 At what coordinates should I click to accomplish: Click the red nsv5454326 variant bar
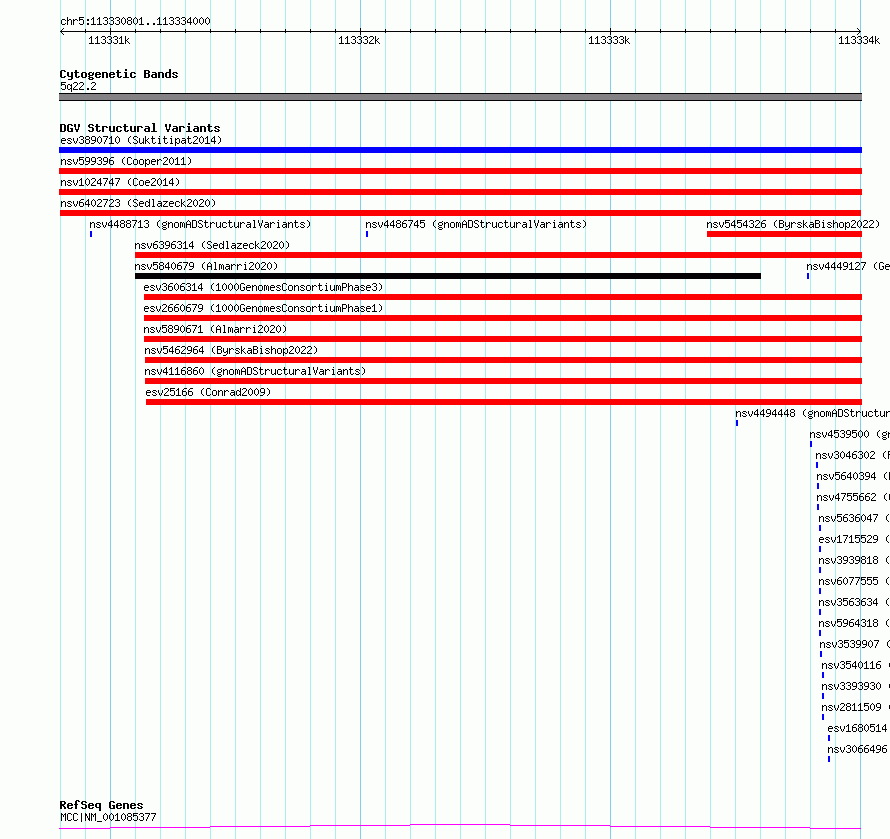point(784,234)
